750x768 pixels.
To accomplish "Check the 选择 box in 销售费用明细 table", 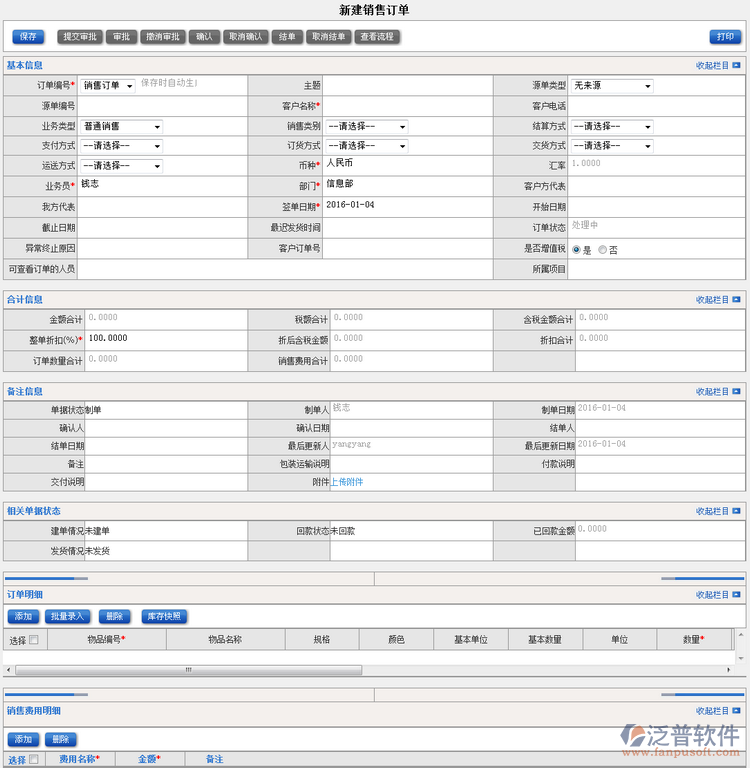I will click(x=34, y=759).
